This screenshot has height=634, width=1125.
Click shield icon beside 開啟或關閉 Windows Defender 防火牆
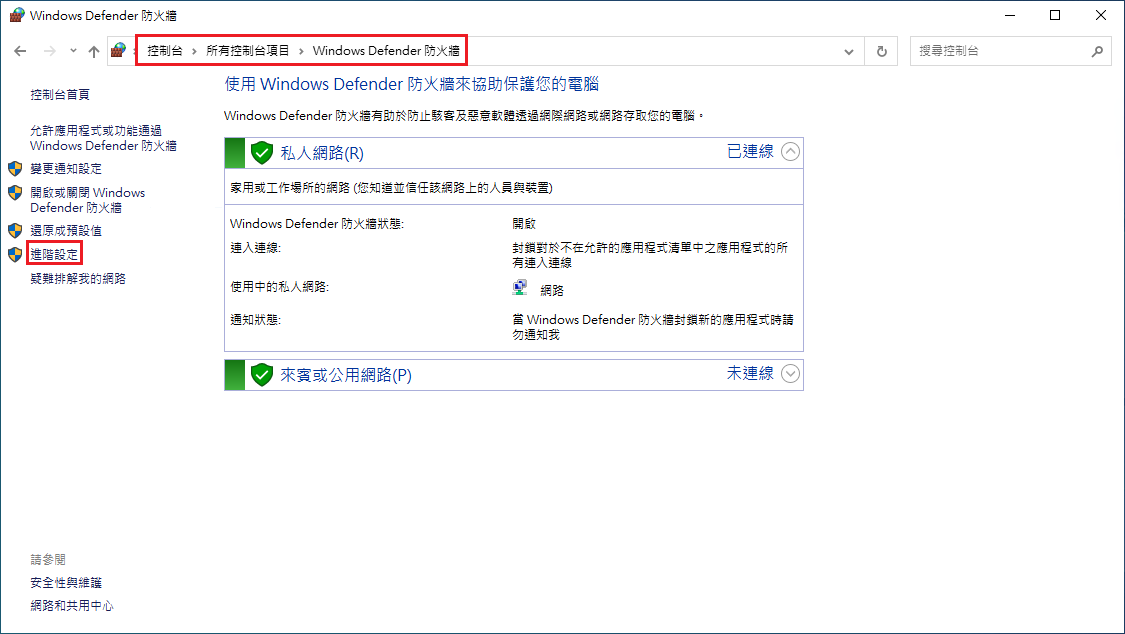15,193
